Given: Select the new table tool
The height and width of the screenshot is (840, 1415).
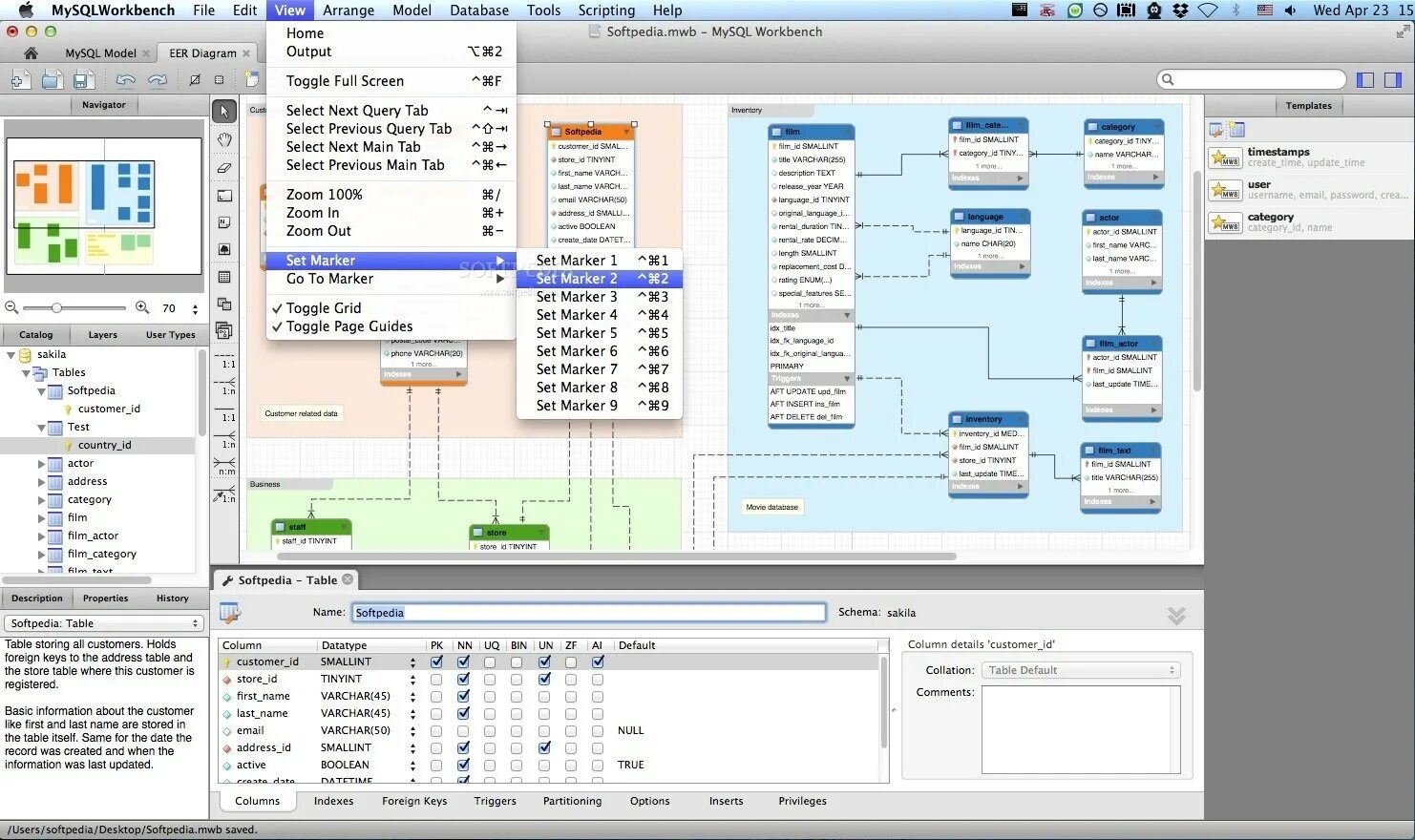Looking at the screenshot, I should (x=224, y=277).
